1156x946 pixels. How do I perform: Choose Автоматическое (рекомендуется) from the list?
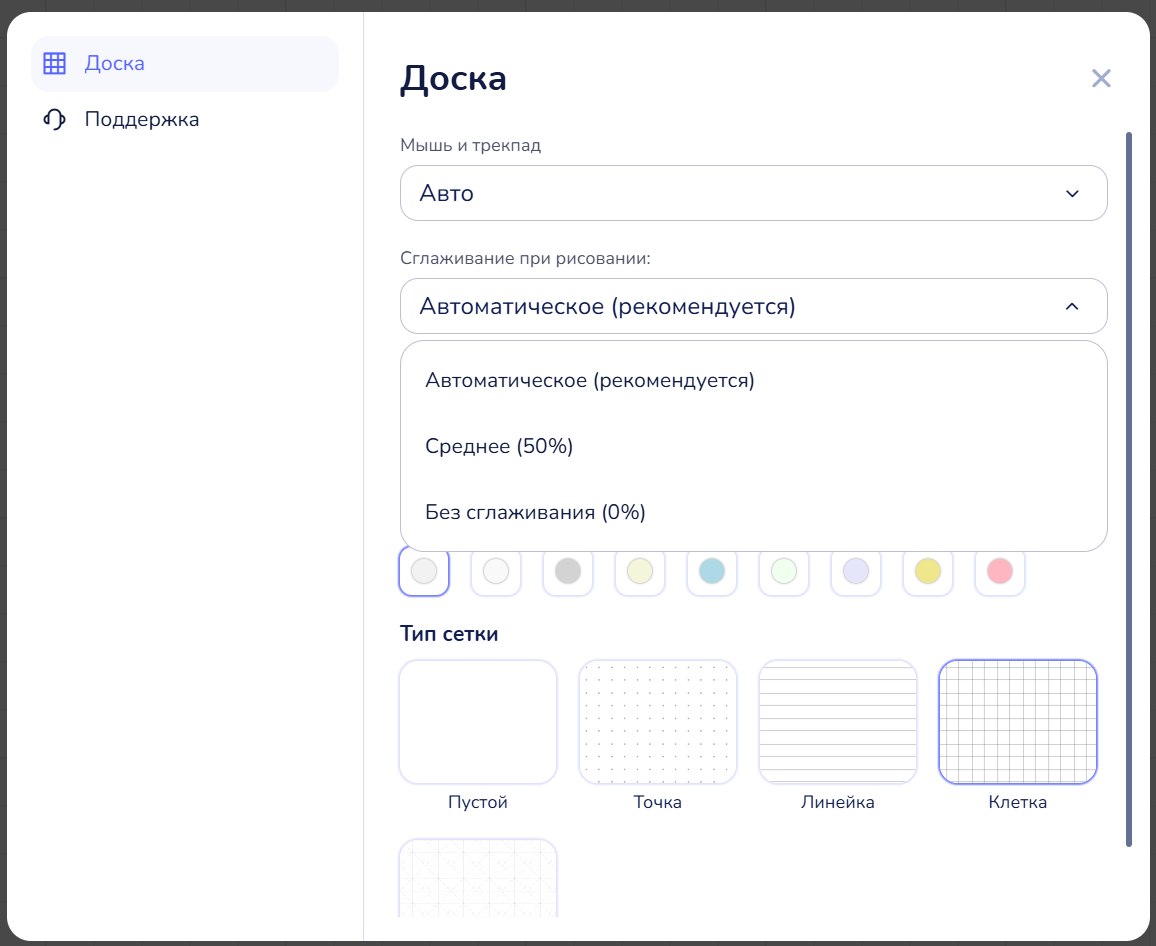(x=753, y=380)
